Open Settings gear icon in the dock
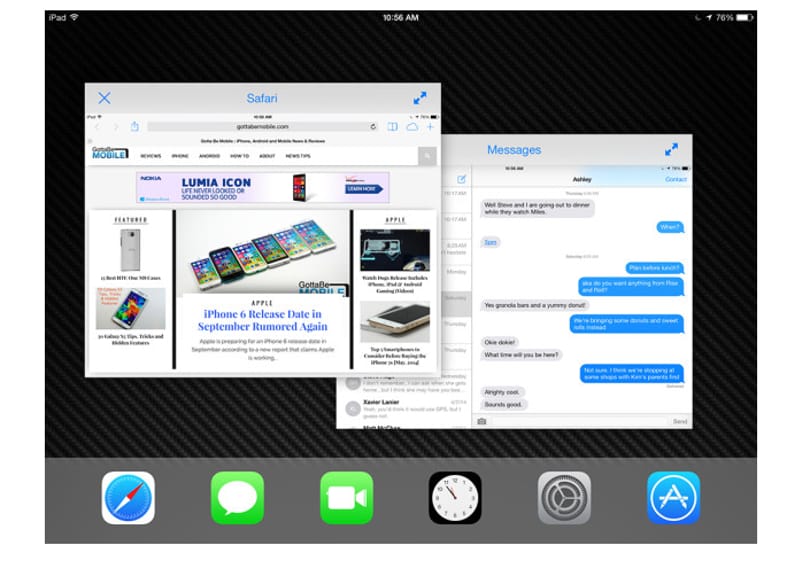This screenshot has width=810, height=561. click(x=564, y=497)
